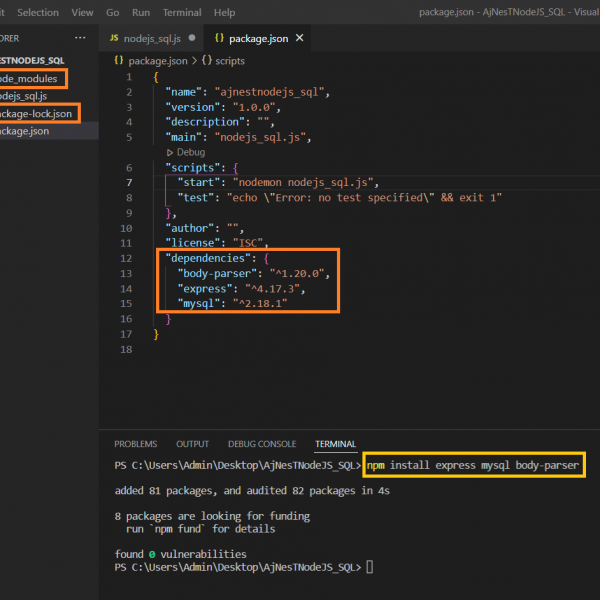Click line number 12 in the gutter

pos(125,257)
